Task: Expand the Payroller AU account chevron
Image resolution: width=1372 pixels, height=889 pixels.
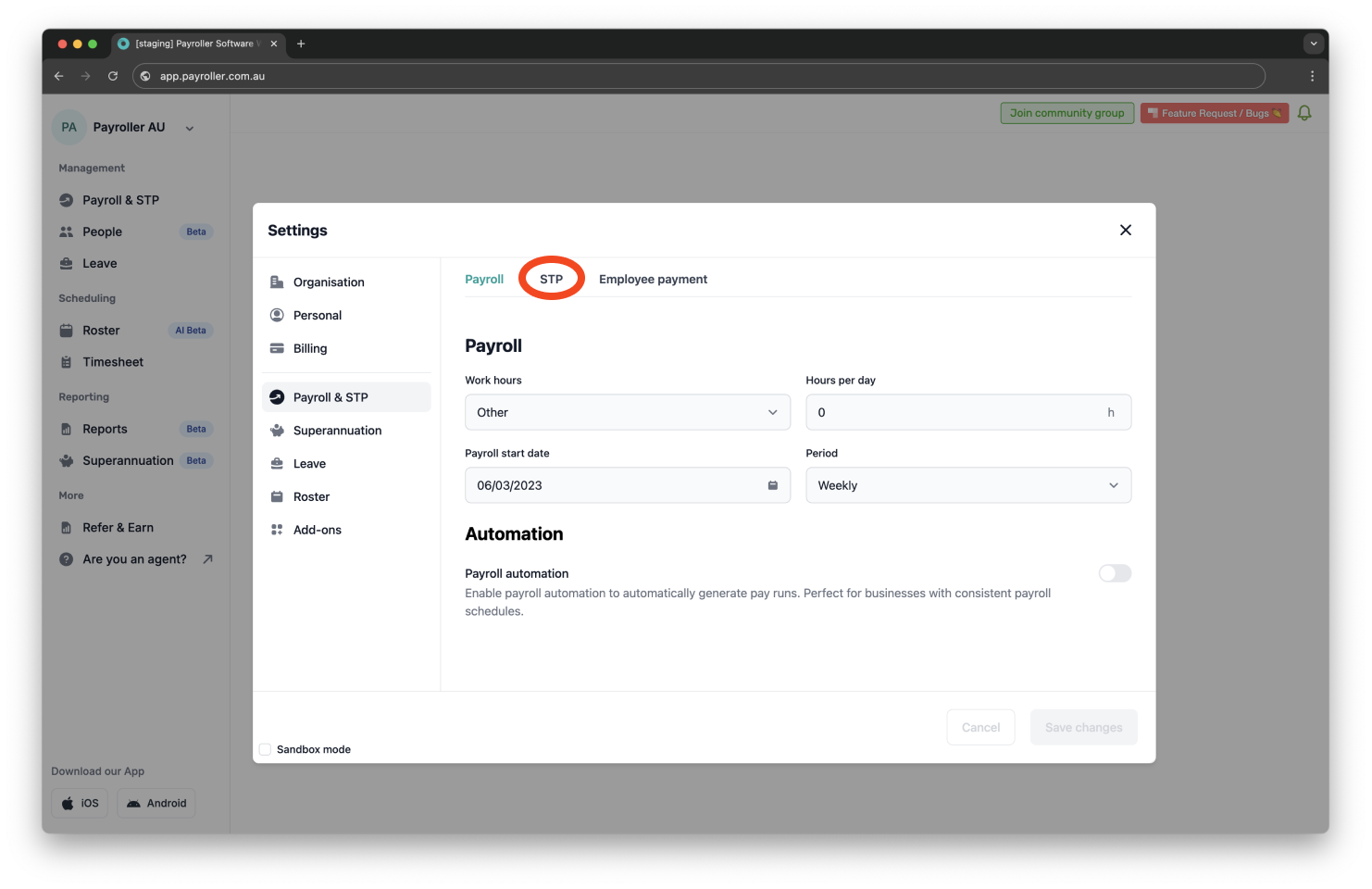Action: coord(190,127)
